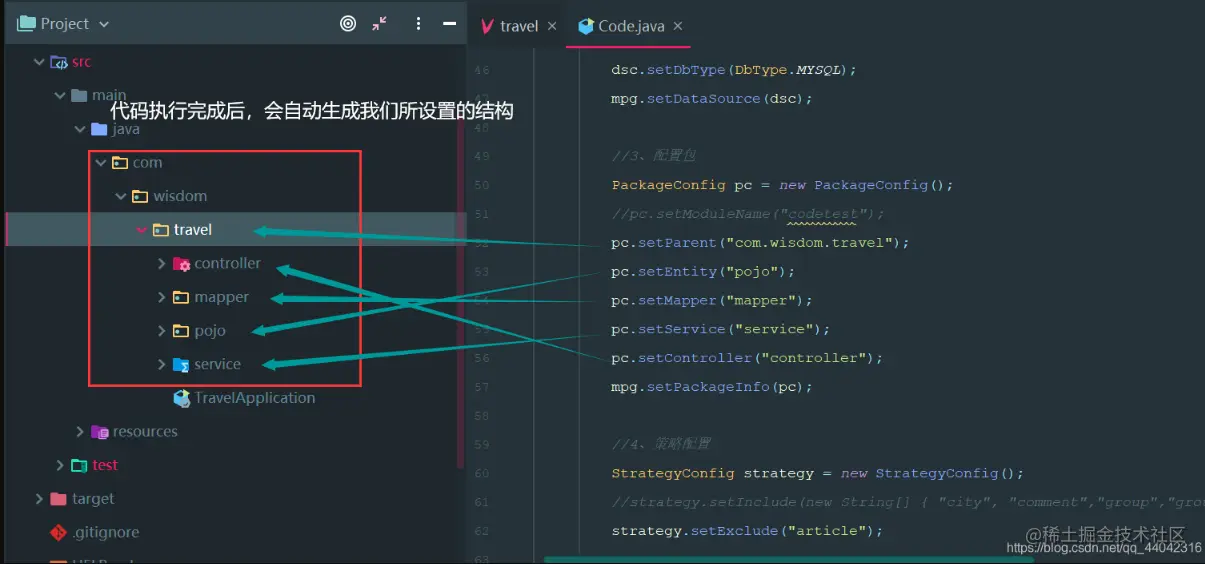
Task: Expand the mapper package chevron
Action: (162, 298)
